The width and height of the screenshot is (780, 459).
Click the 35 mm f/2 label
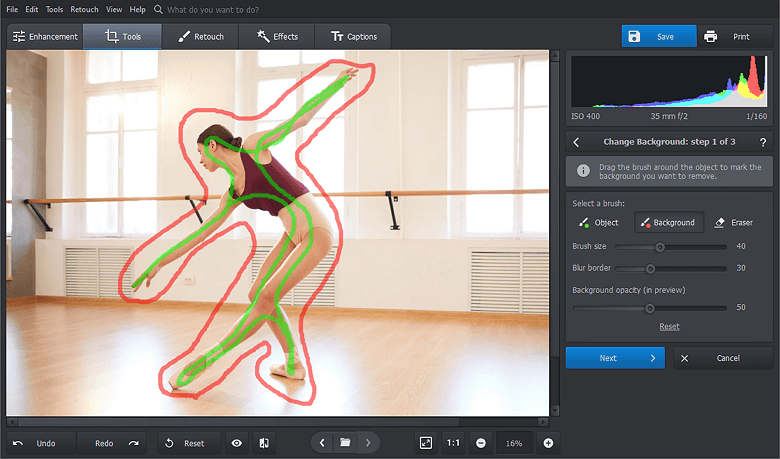[x=669, y=116]
